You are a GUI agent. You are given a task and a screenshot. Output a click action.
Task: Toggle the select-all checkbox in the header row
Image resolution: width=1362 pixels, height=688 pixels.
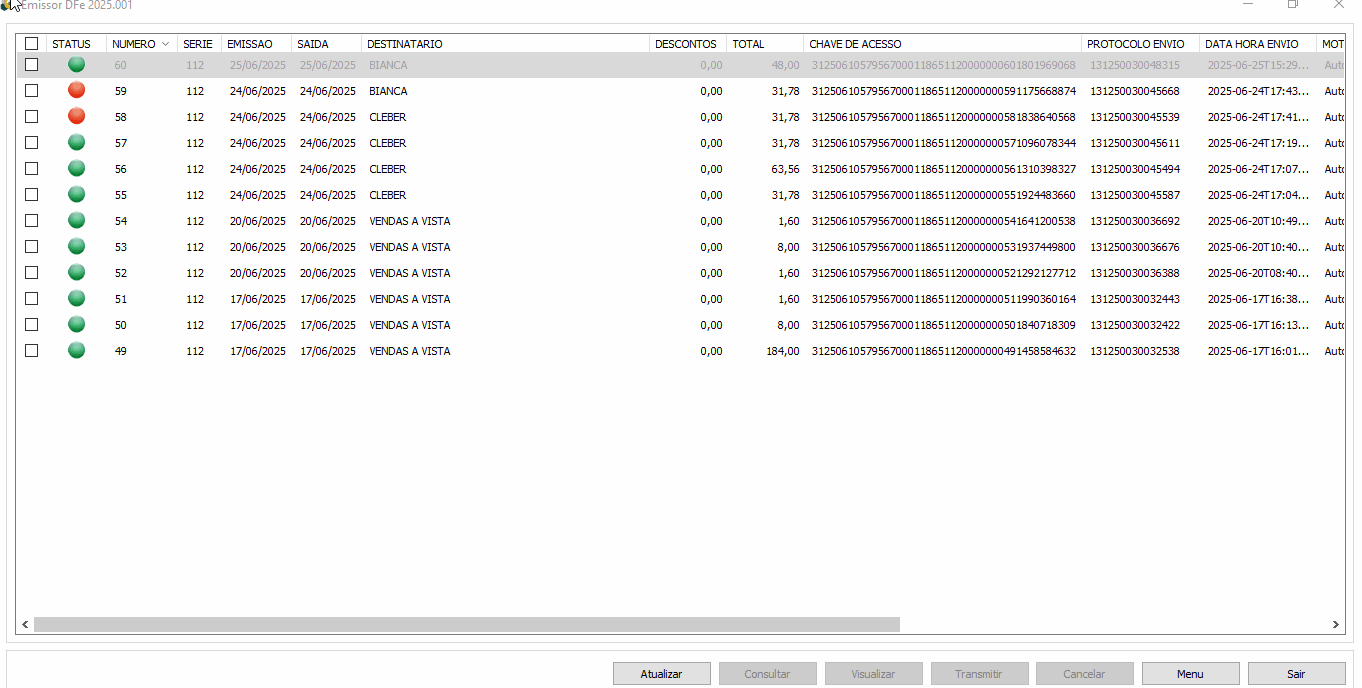pyautogui.click(x=31, y=43)
